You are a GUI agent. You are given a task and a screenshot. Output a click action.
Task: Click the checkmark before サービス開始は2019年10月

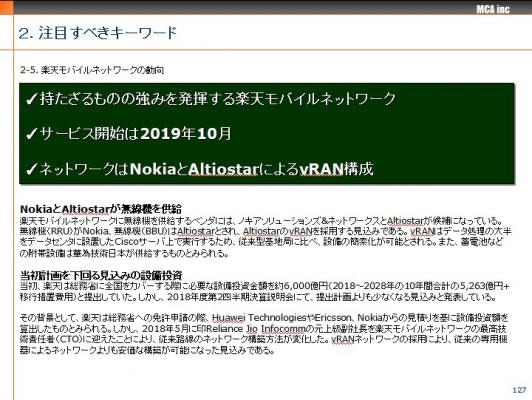pos(32,134)
